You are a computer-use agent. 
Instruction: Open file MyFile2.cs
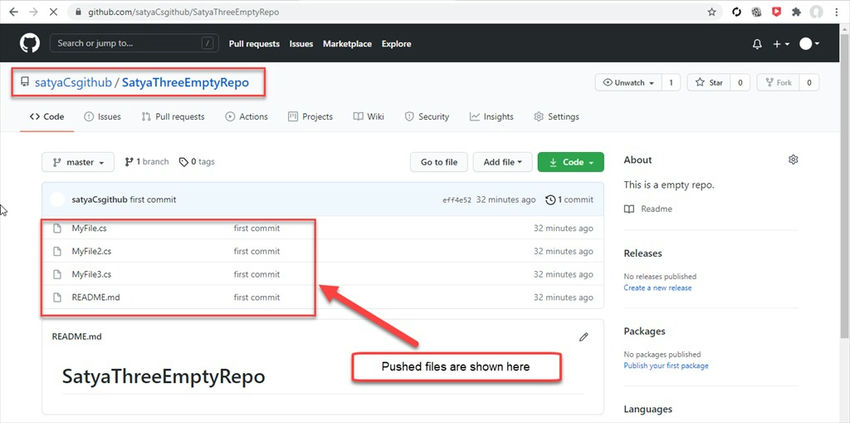(92, 251)
